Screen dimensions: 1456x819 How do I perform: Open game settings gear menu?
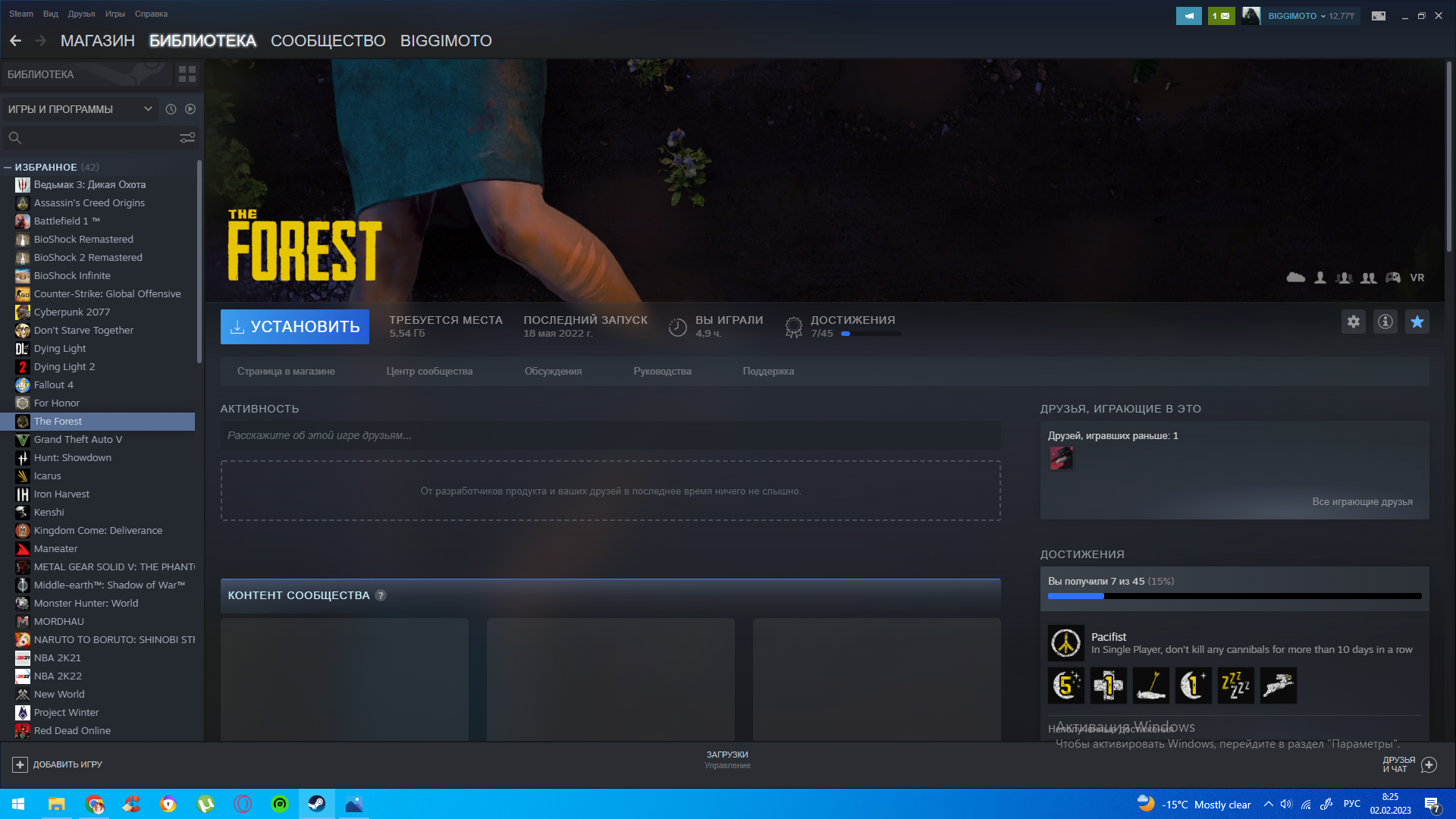1354,322
